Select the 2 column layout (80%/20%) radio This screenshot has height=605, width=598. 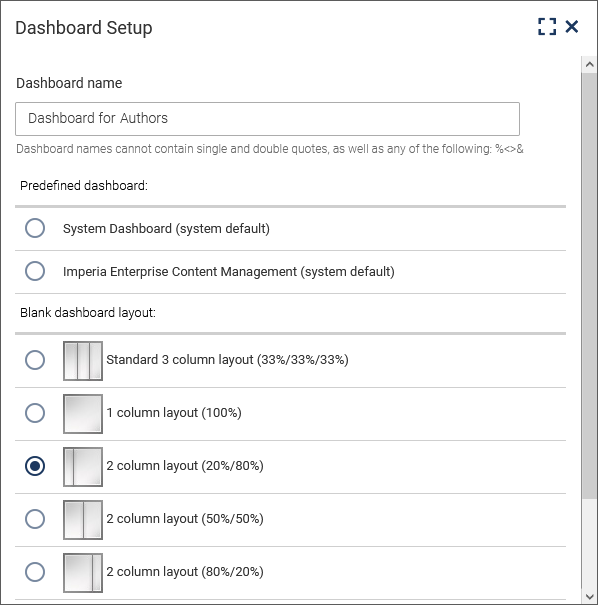[x=35, y=572]
